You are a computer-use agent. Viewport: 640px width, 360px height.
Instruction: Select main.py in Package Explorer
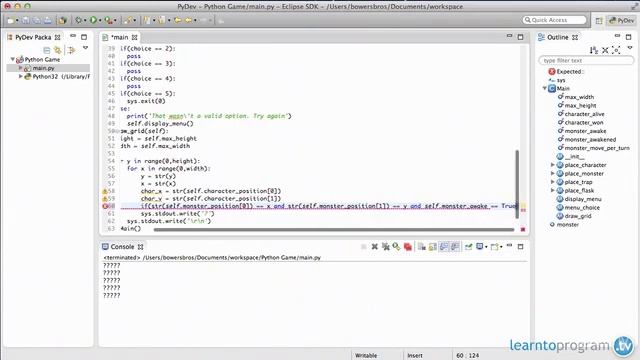(43, 68)
